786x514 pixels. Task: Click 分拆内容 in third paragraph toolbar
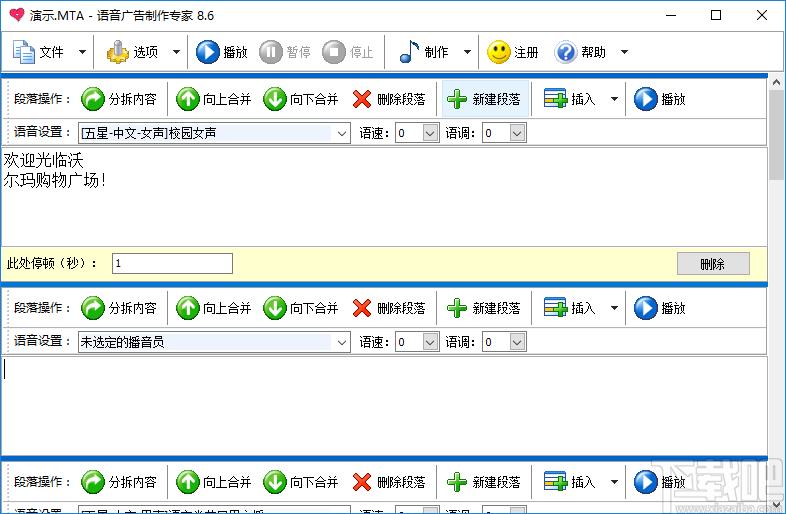point(119,482)
